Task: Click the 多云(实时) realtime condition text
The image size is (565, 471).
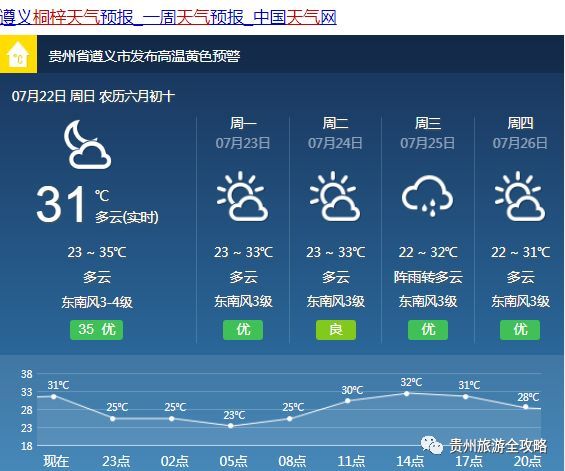Action: [x=127, y=217]
